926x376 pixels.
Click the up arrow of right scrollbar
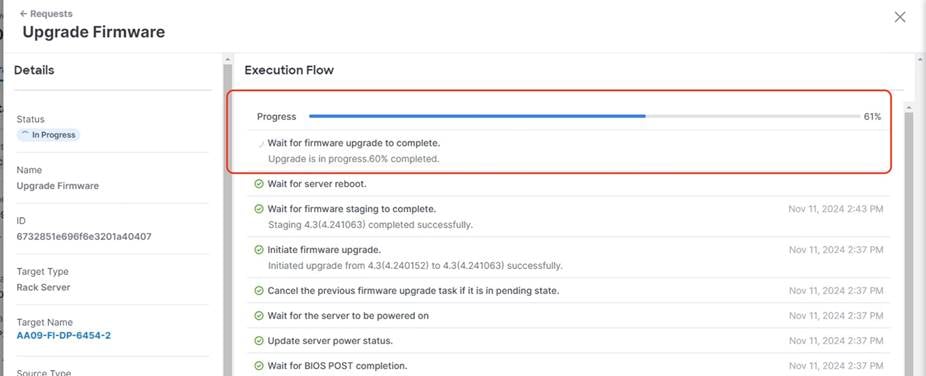(920, 59)
